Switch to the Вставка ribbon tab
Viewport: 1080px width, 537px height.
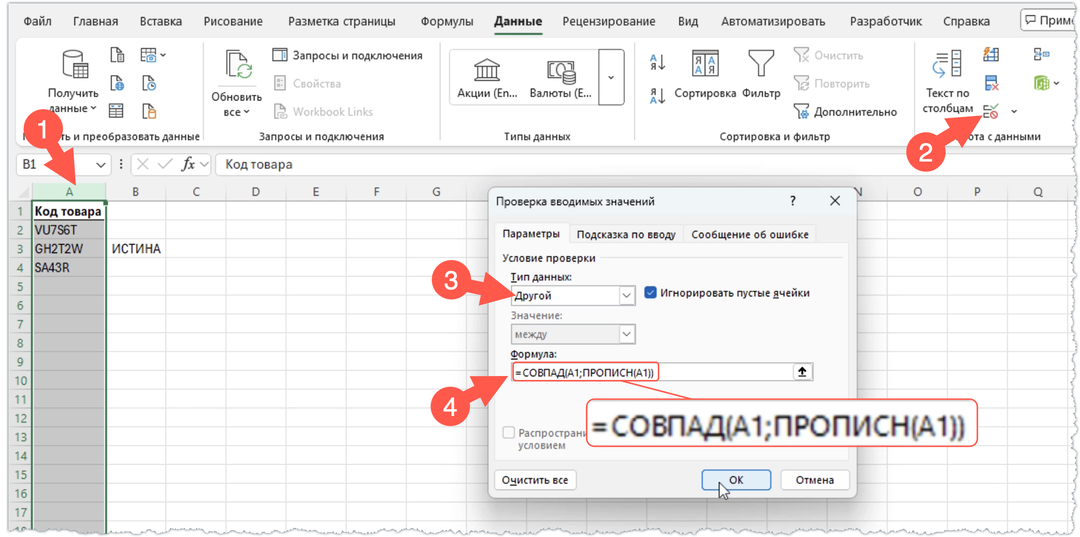(x=160, y=21)
